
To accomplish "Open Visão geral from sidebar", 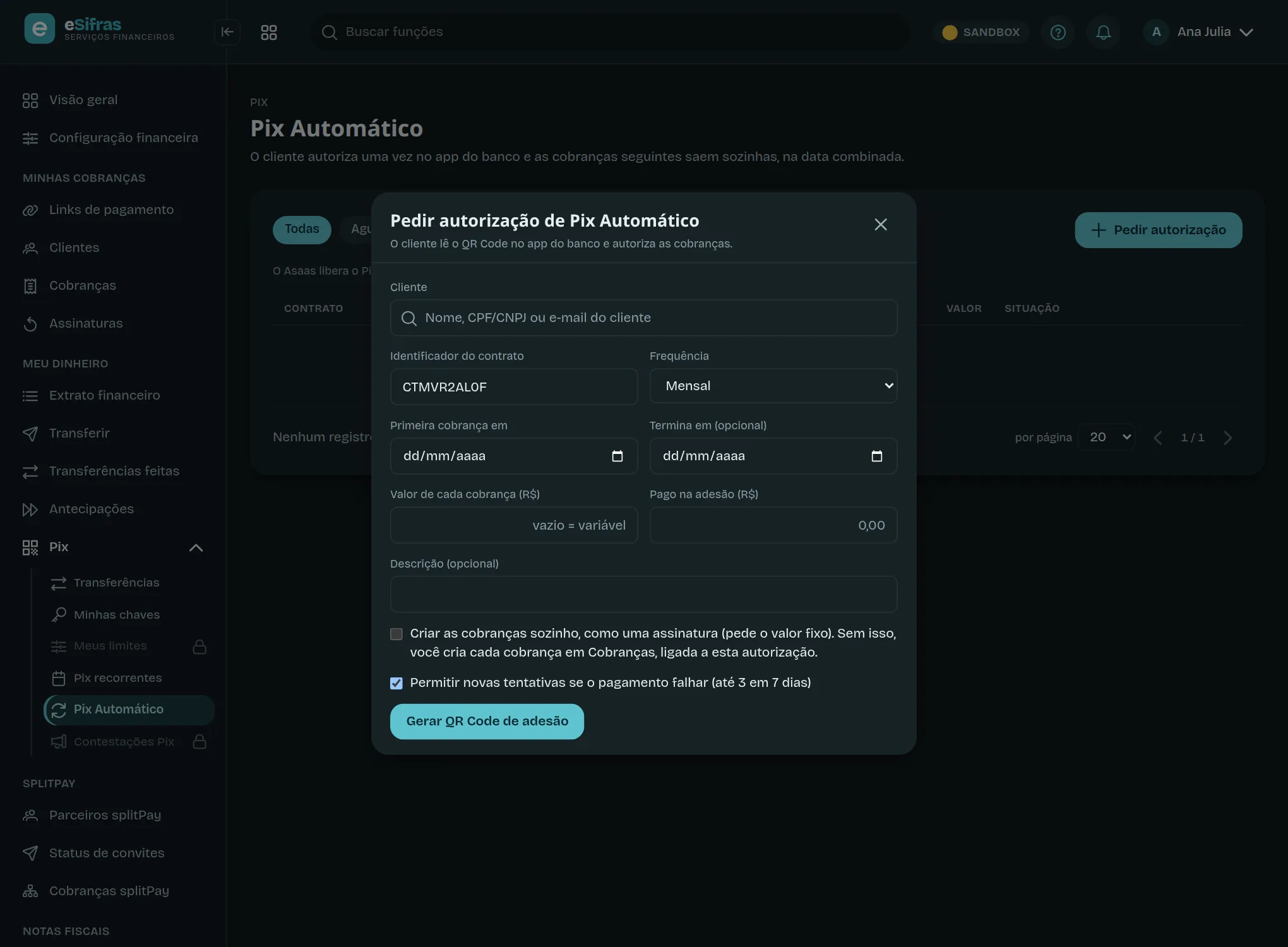I will click(x=113, y=100).
